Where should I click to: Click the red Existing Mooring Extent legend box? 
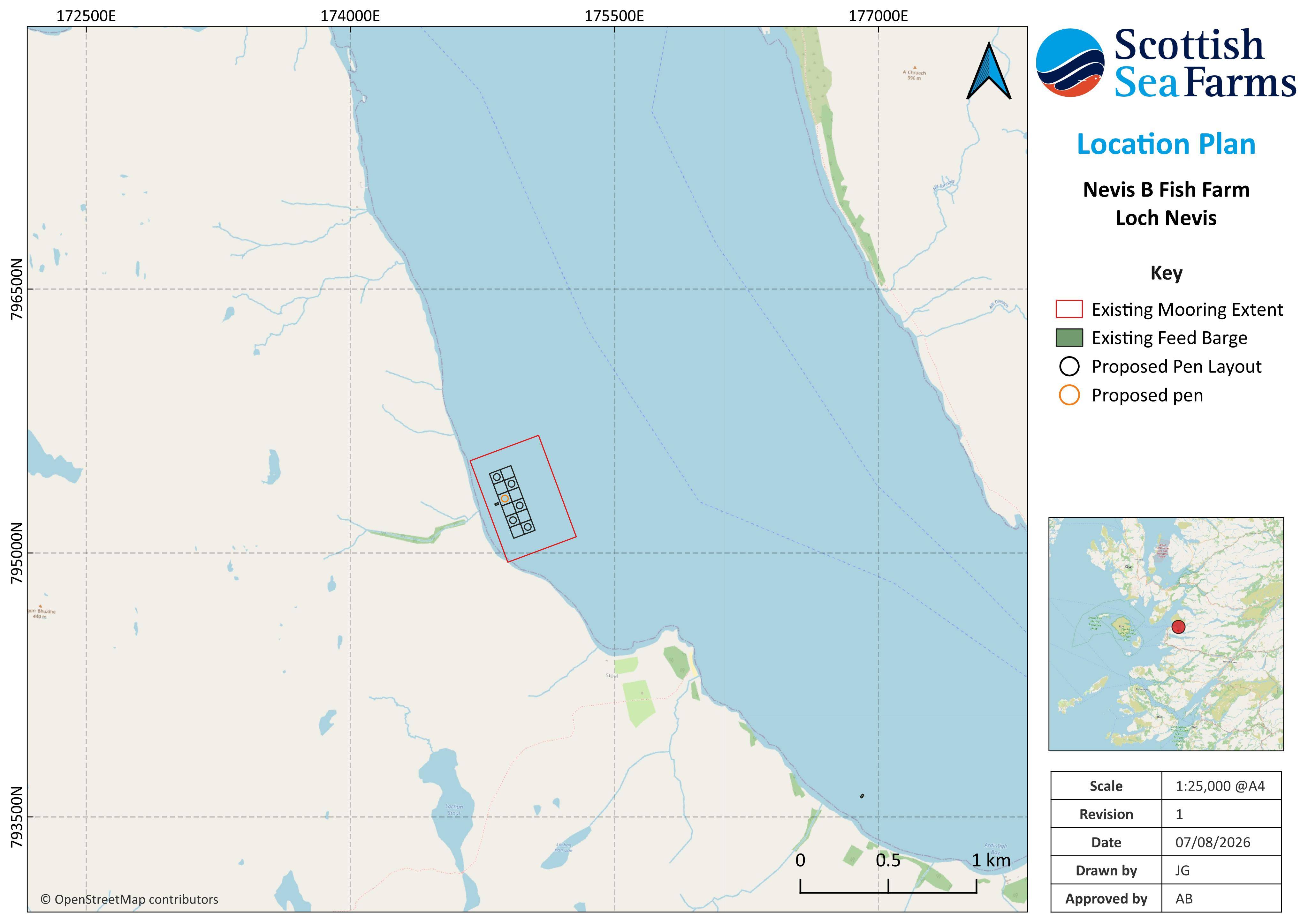[1069, 309]
